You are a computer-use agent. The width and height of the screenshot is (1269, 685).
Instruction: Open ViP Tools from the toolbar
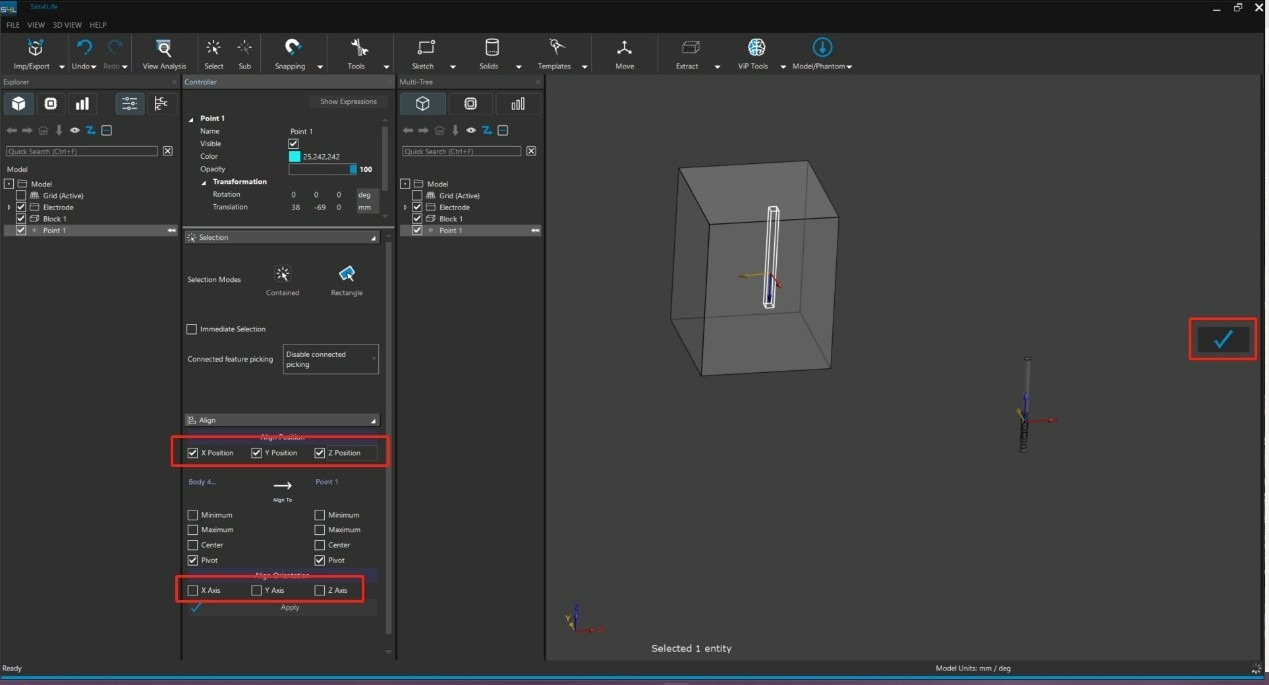pyautogui.click(x=756, y=48)
